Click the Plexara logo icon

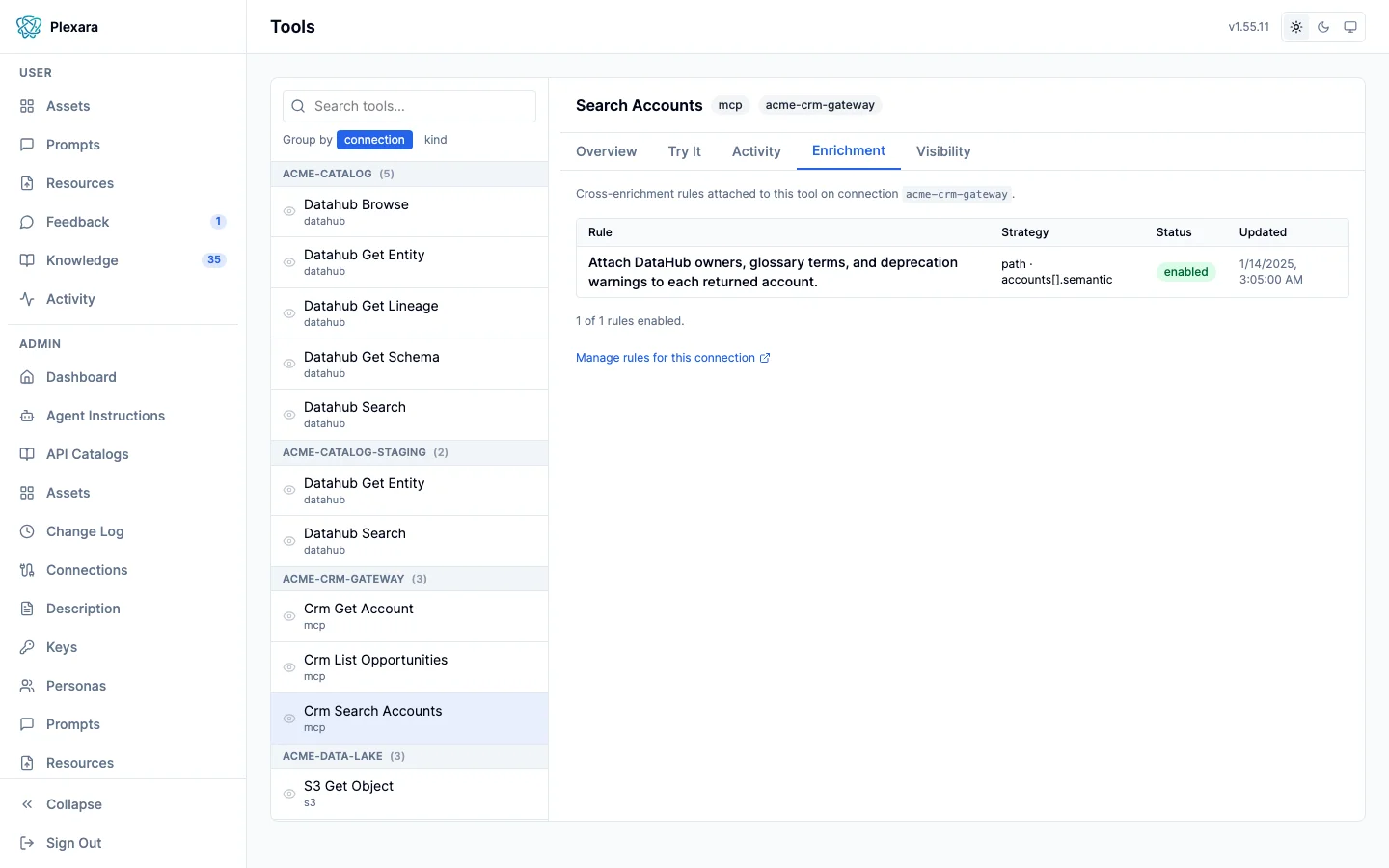tap(29, 27)
